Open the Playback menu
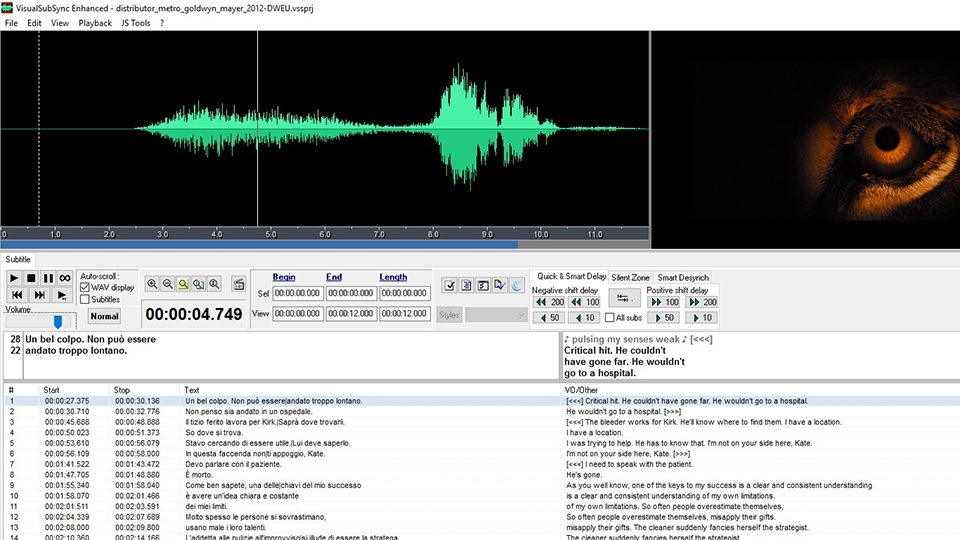 click(x=95, y=23)
